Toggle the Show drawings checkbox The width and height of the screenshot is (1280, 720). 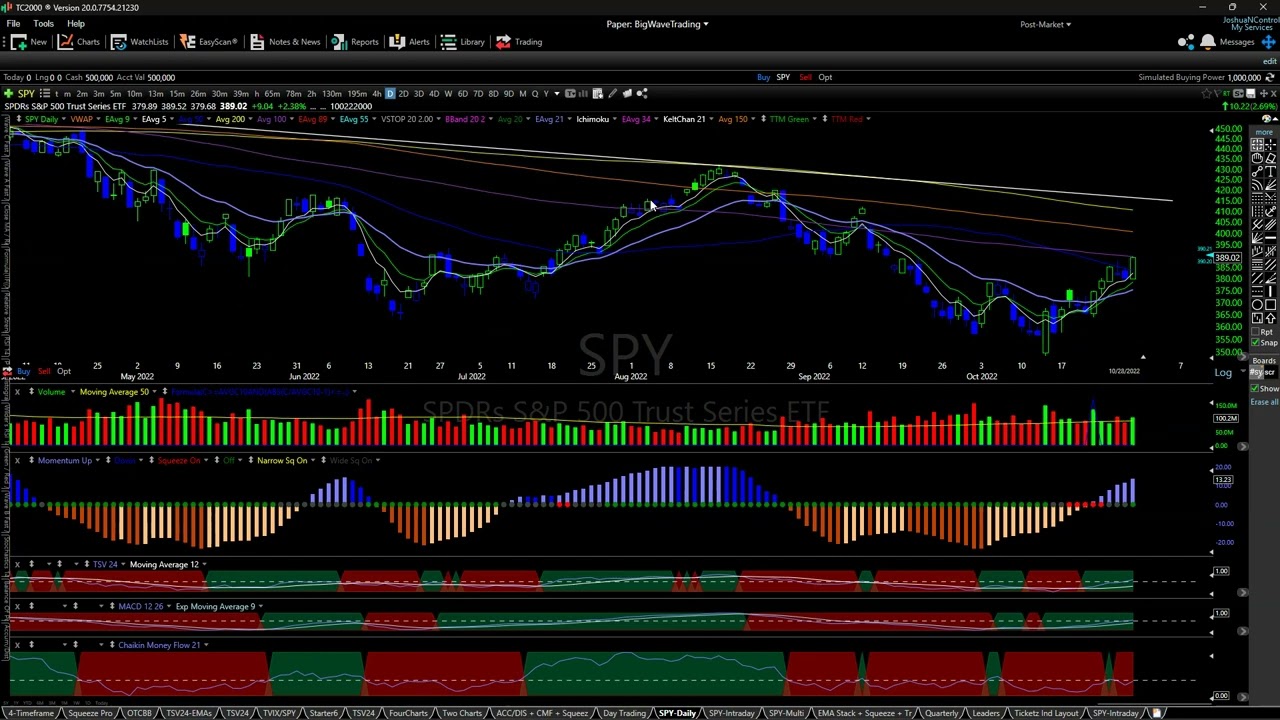(x=1254, y=389)
